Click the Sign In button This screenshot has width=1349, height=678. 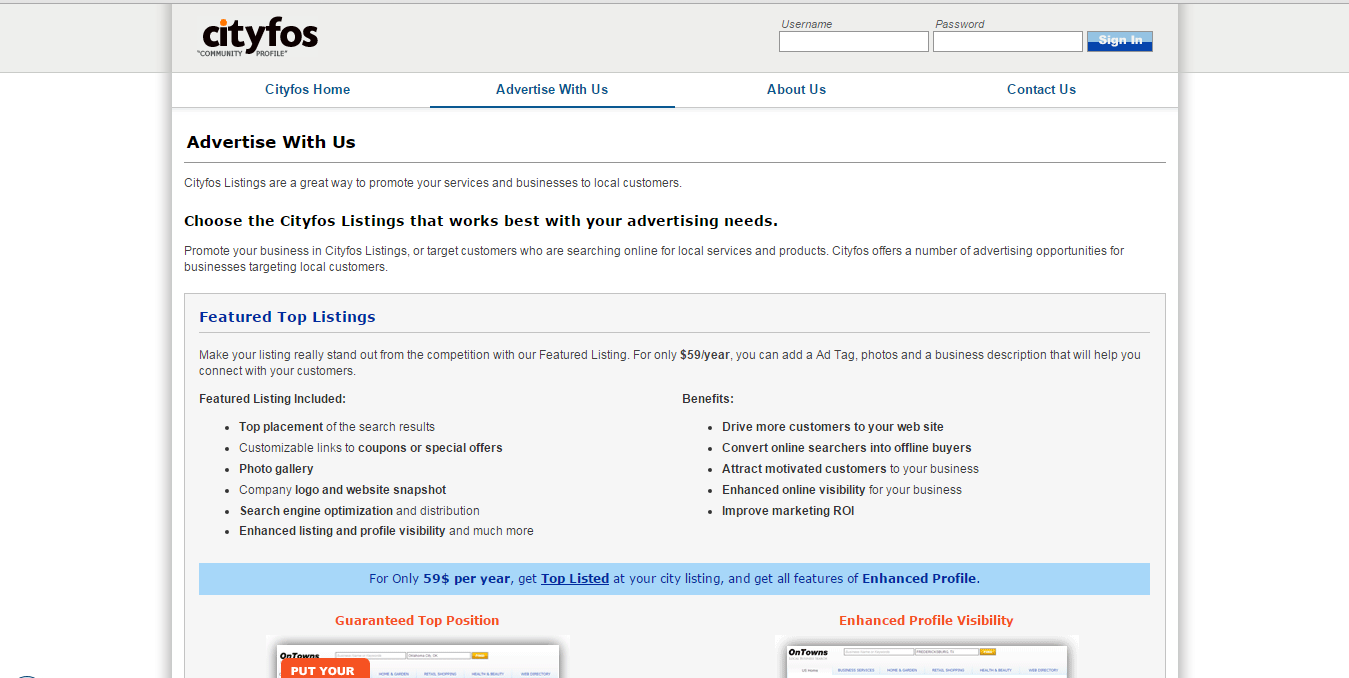[1120, 41]
